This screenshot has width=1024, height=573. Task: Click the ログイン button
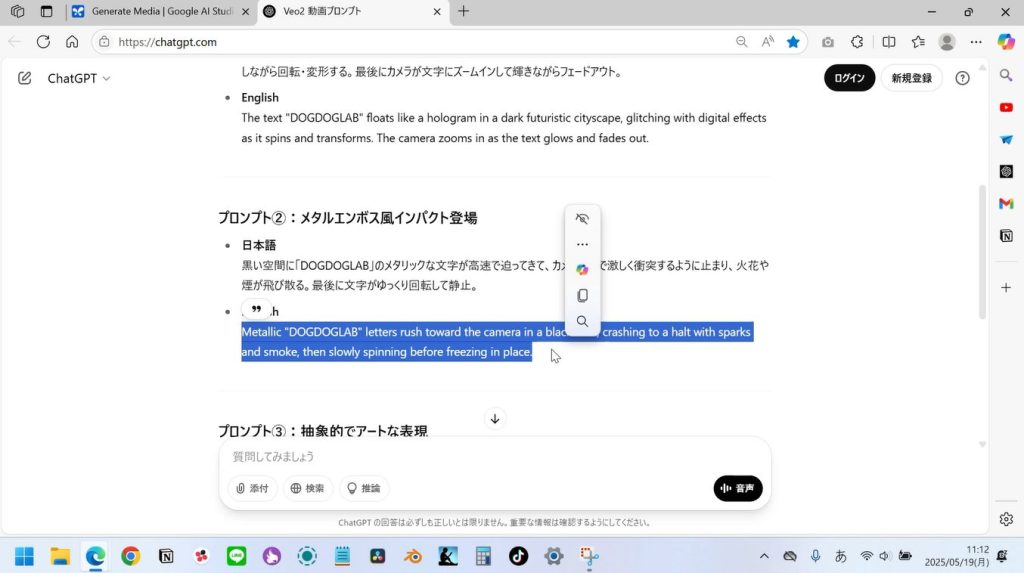point(849,78)
